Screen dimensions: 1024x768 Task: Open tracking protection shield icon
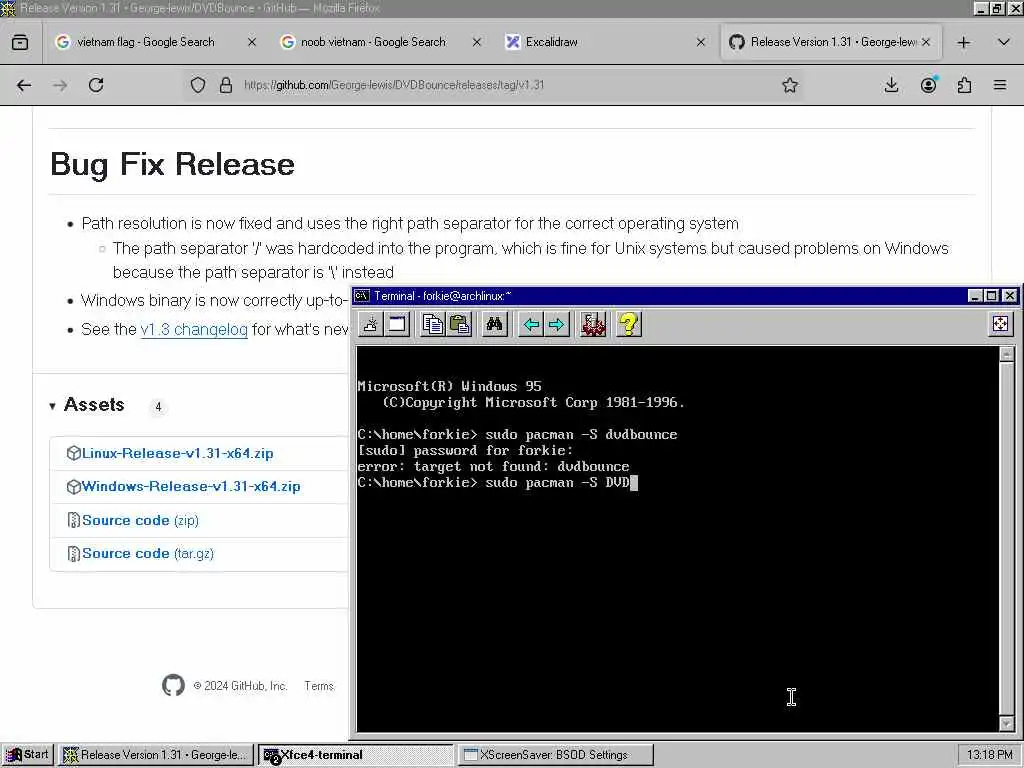(198, 85)
